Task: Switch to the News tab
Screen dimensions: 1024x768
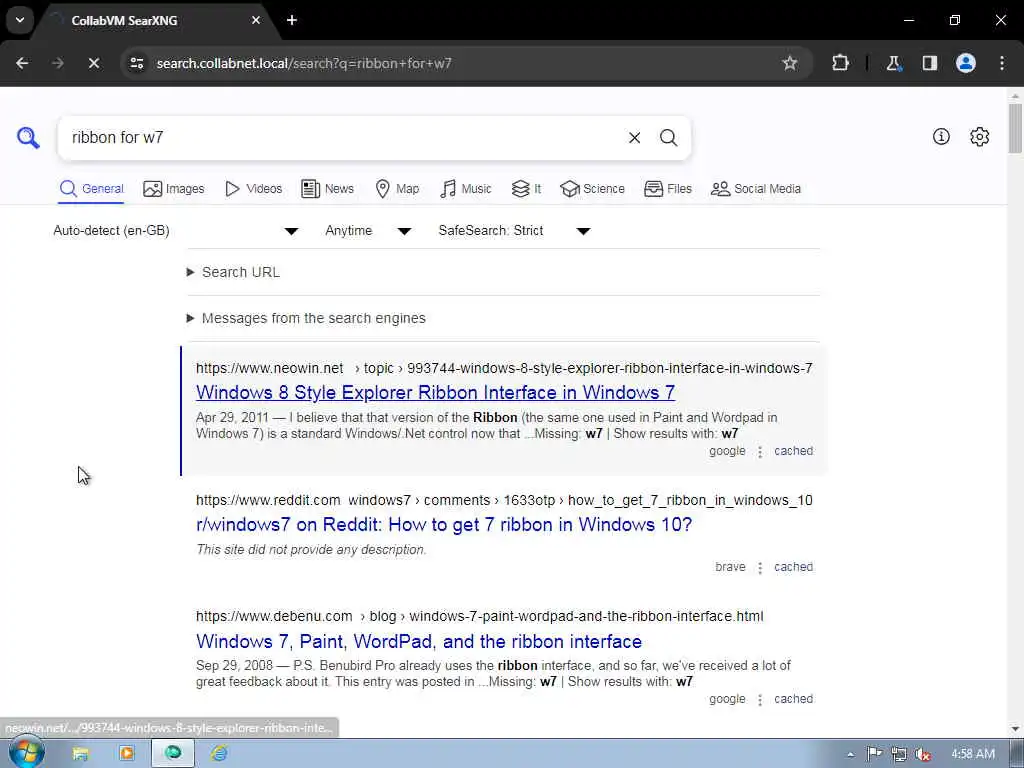Action: 327,189
